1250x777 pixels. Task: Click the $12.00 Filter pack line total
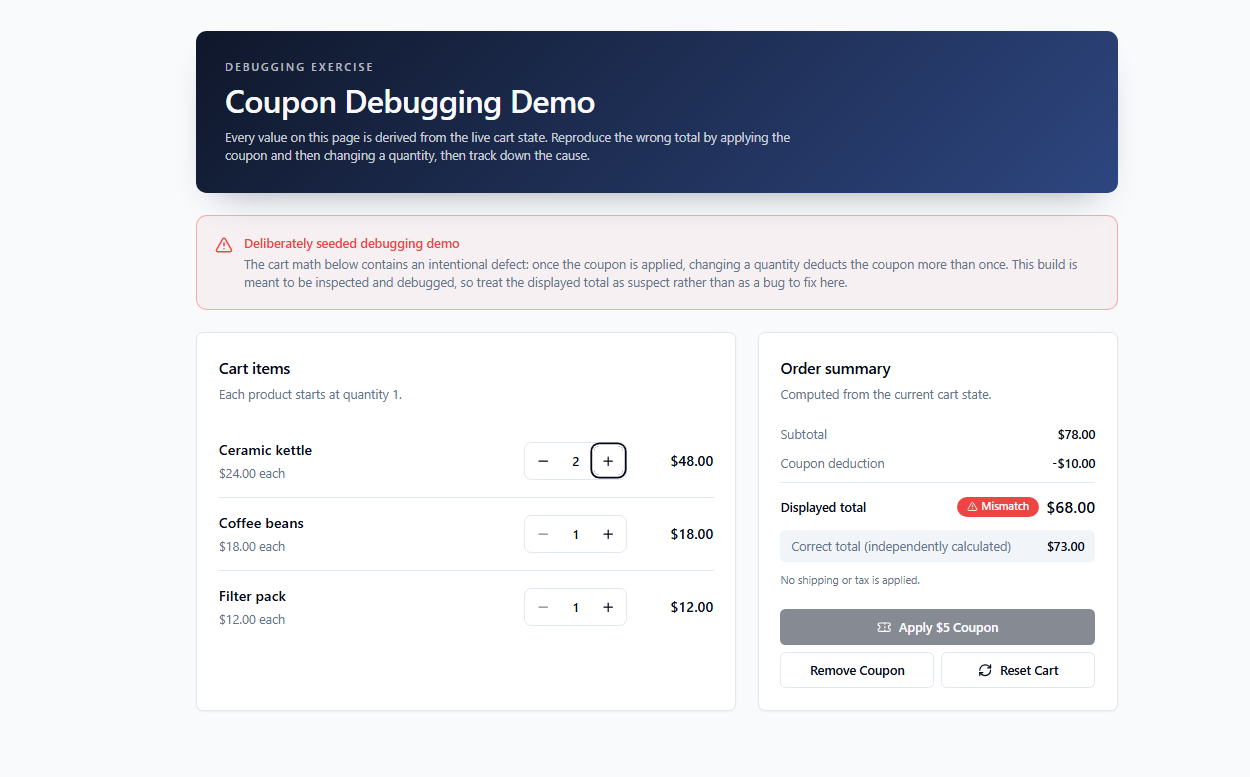pos(692,607)
